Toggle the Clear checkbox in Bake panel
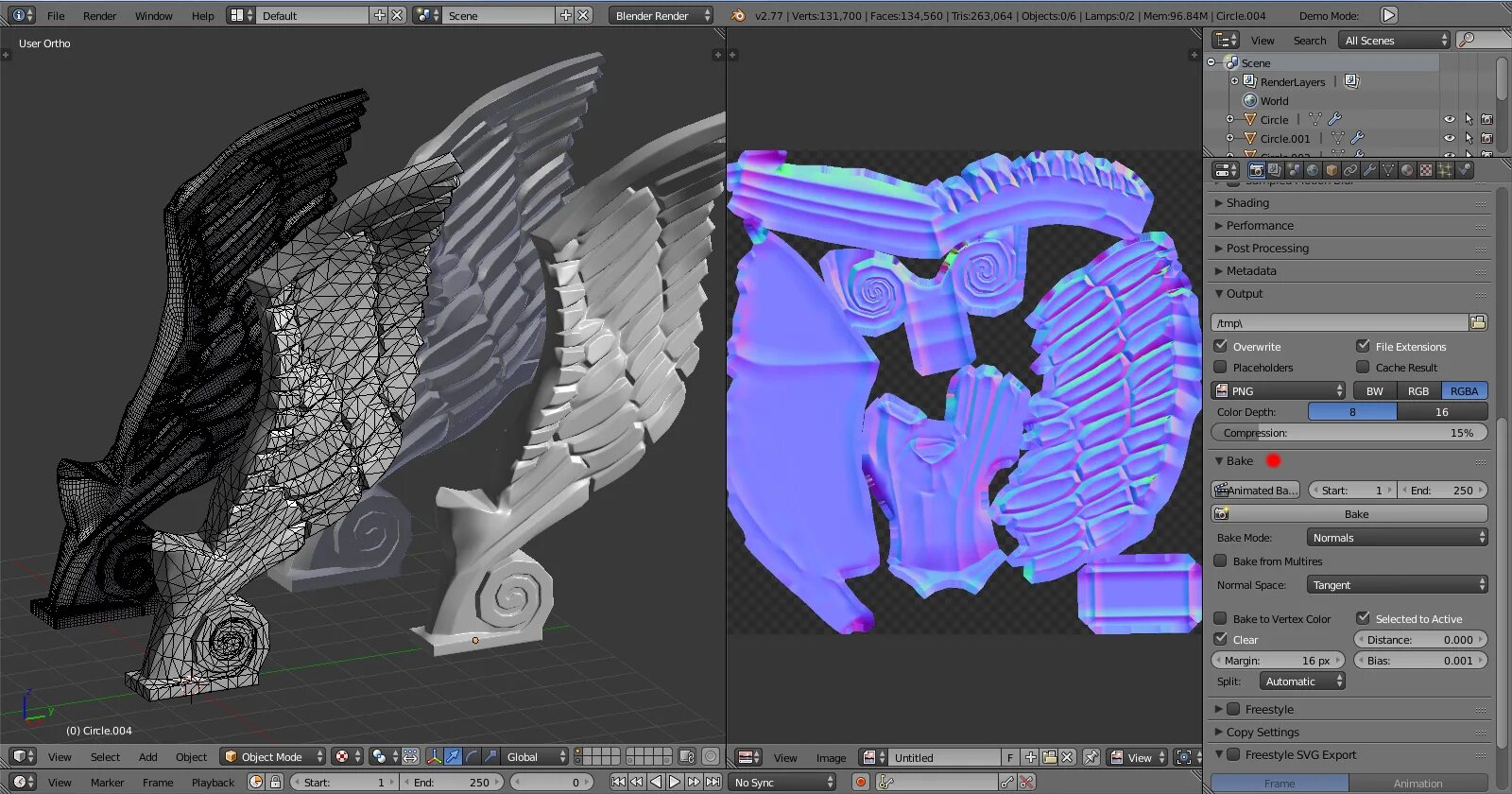 [1221, 639]
